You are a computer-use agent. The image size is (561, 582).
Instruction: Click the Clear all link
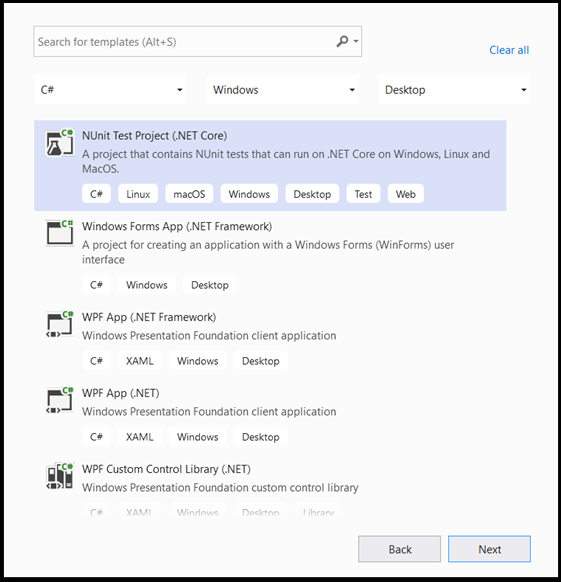pyautogui.click(x=509, y=50)
